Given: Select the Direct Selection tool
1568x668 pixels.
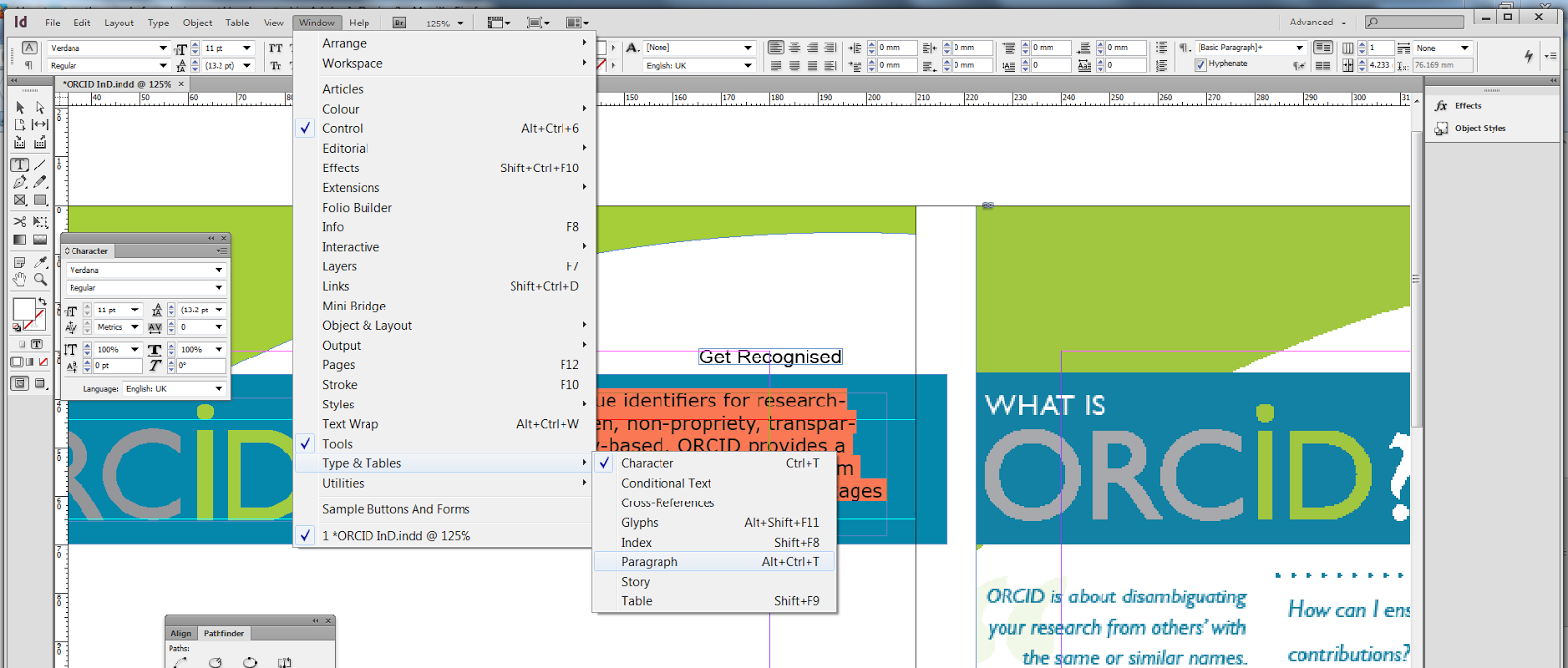Looking at the screenshot, I should (x=40, y=107).
